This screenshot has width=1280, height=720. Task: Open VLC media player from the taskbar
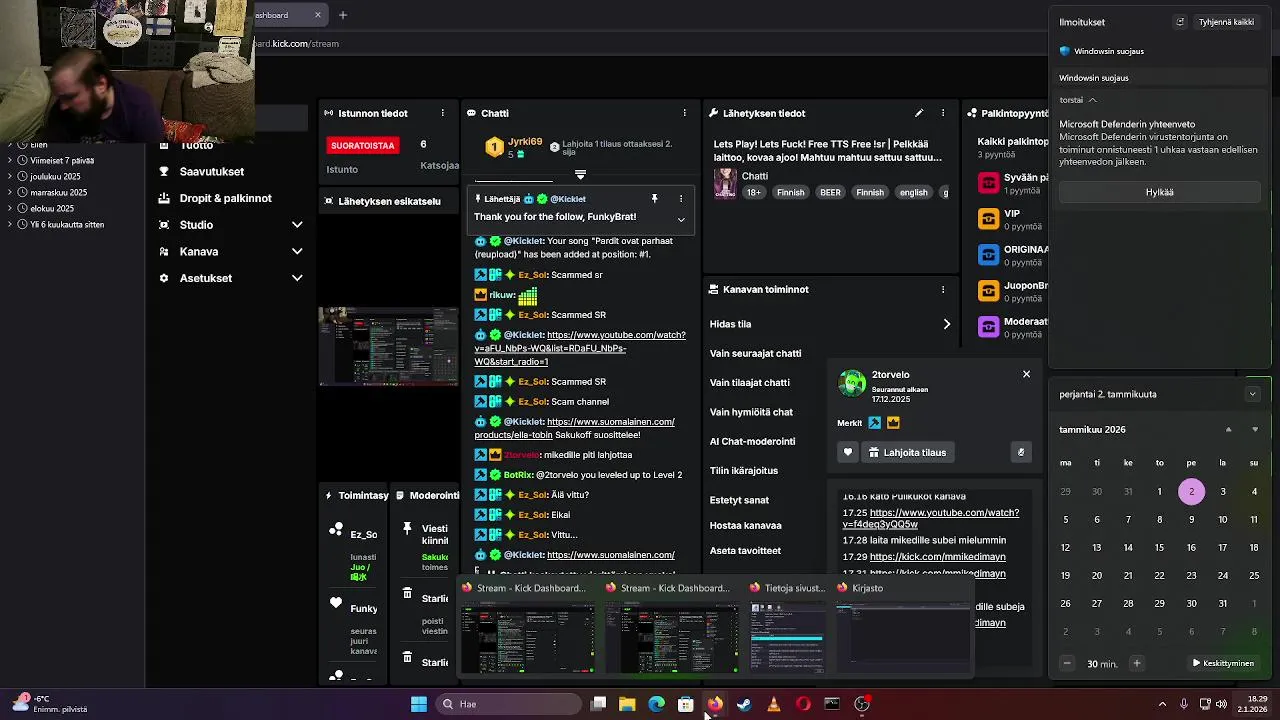pyautogui.click(x=773, y=704)
